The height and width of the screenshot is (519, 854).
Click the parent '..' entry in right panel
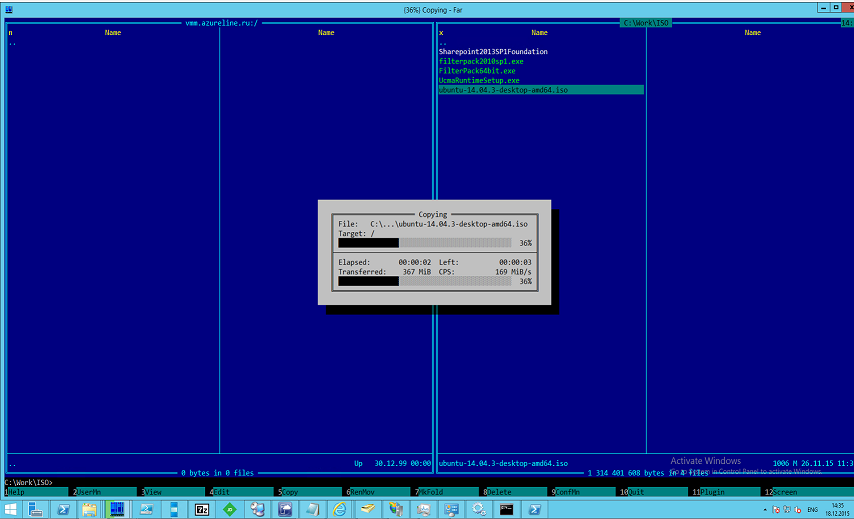tap(443, 42)
